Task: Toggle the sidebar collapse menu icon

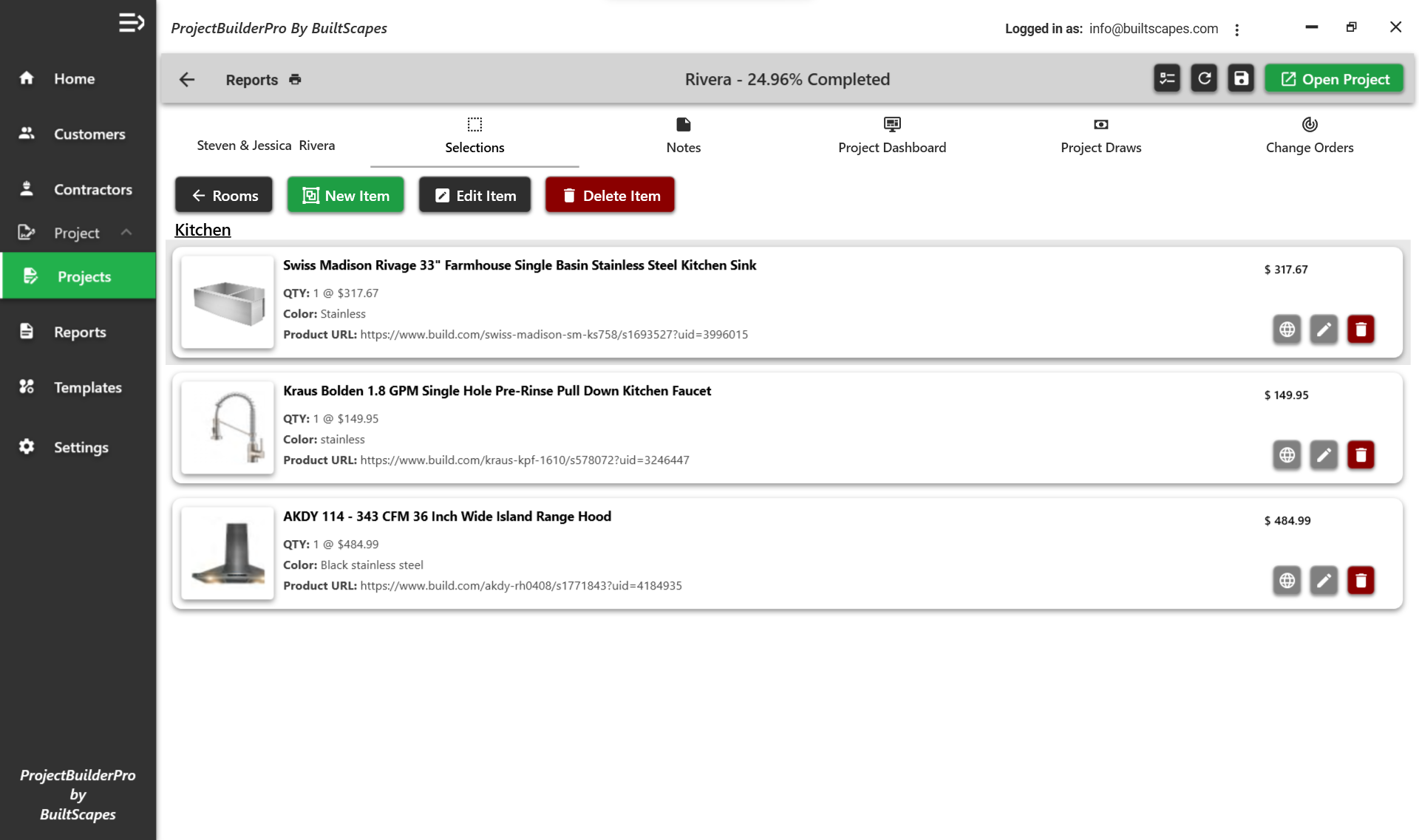Action: click(x=131, y=23)
